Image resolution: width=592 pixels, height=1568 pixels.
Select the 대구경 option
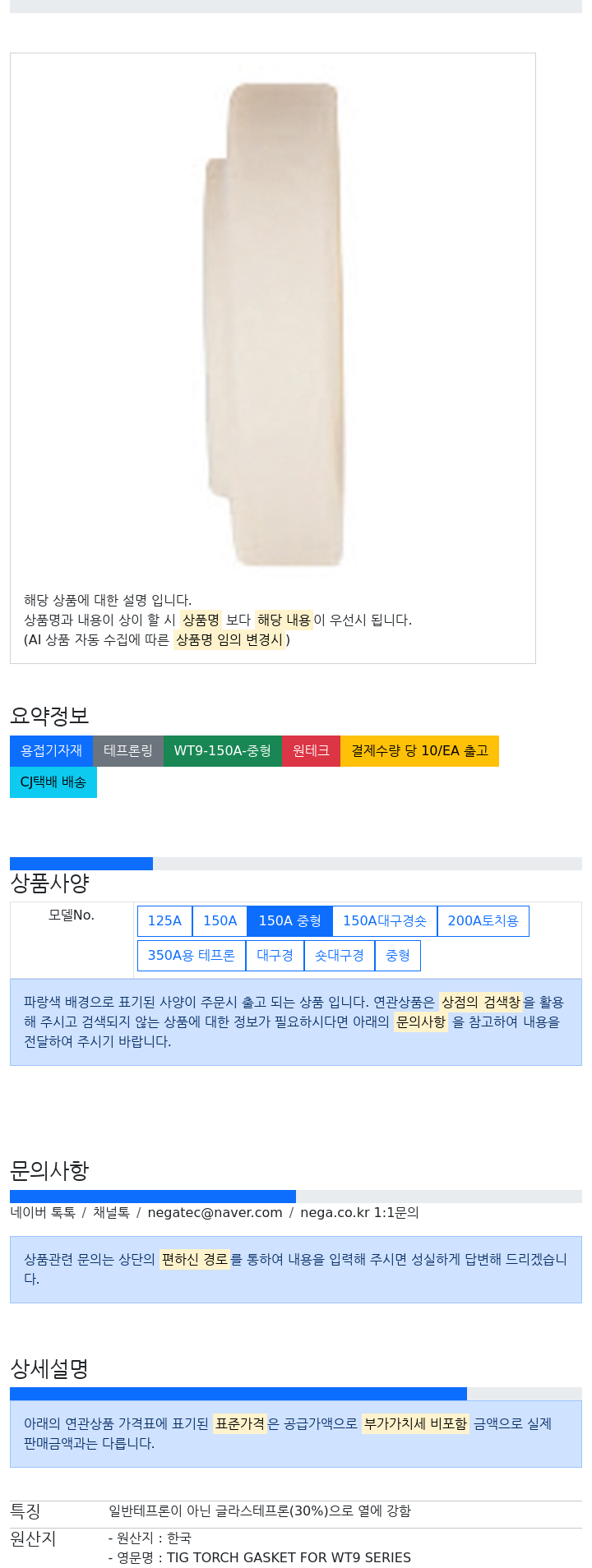(x=275, y=955)
